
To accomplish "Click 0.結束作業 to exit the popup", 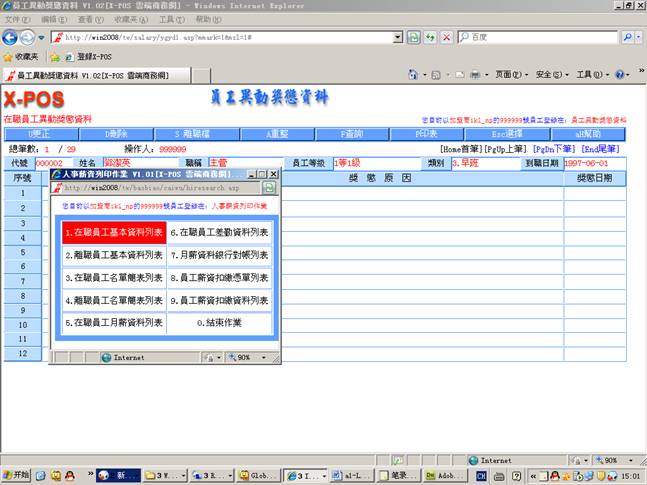I will tap(218, 323).
